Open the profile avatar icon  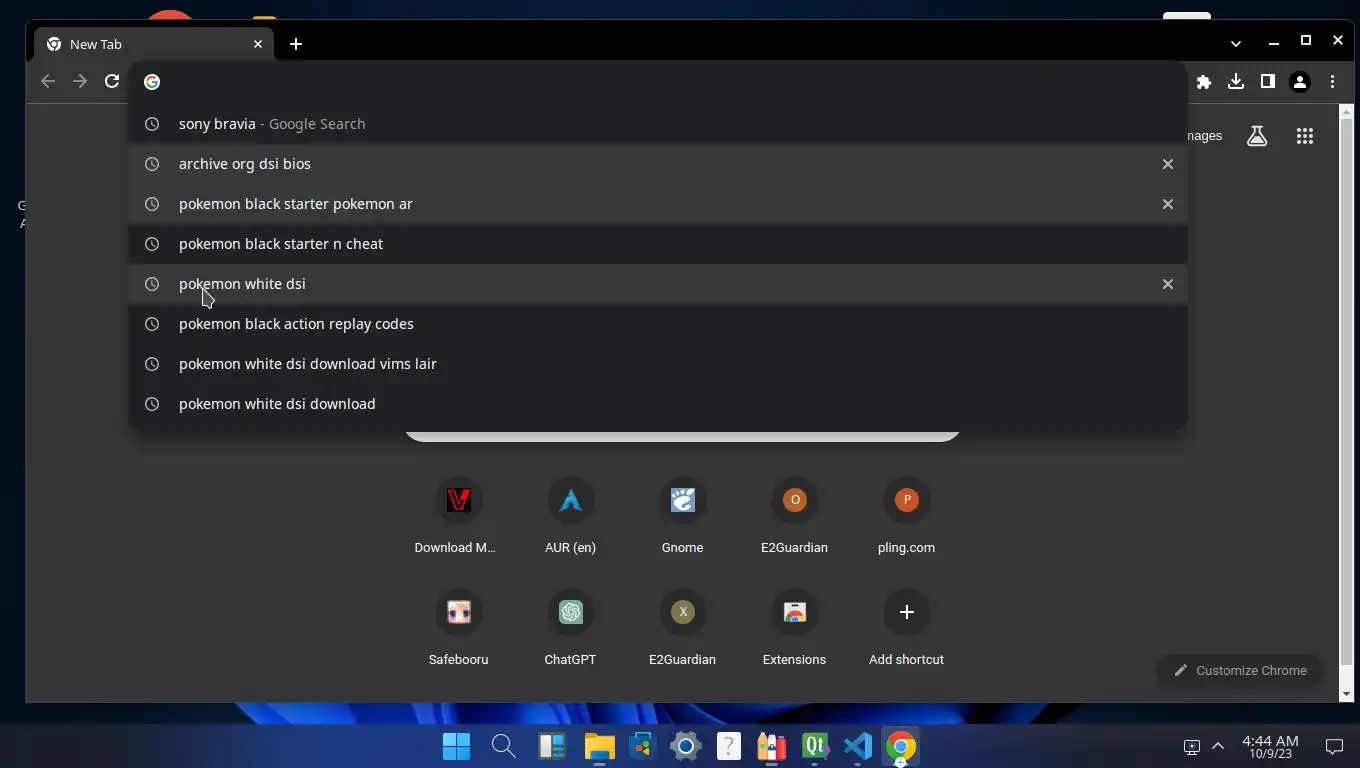(1300, 82)
